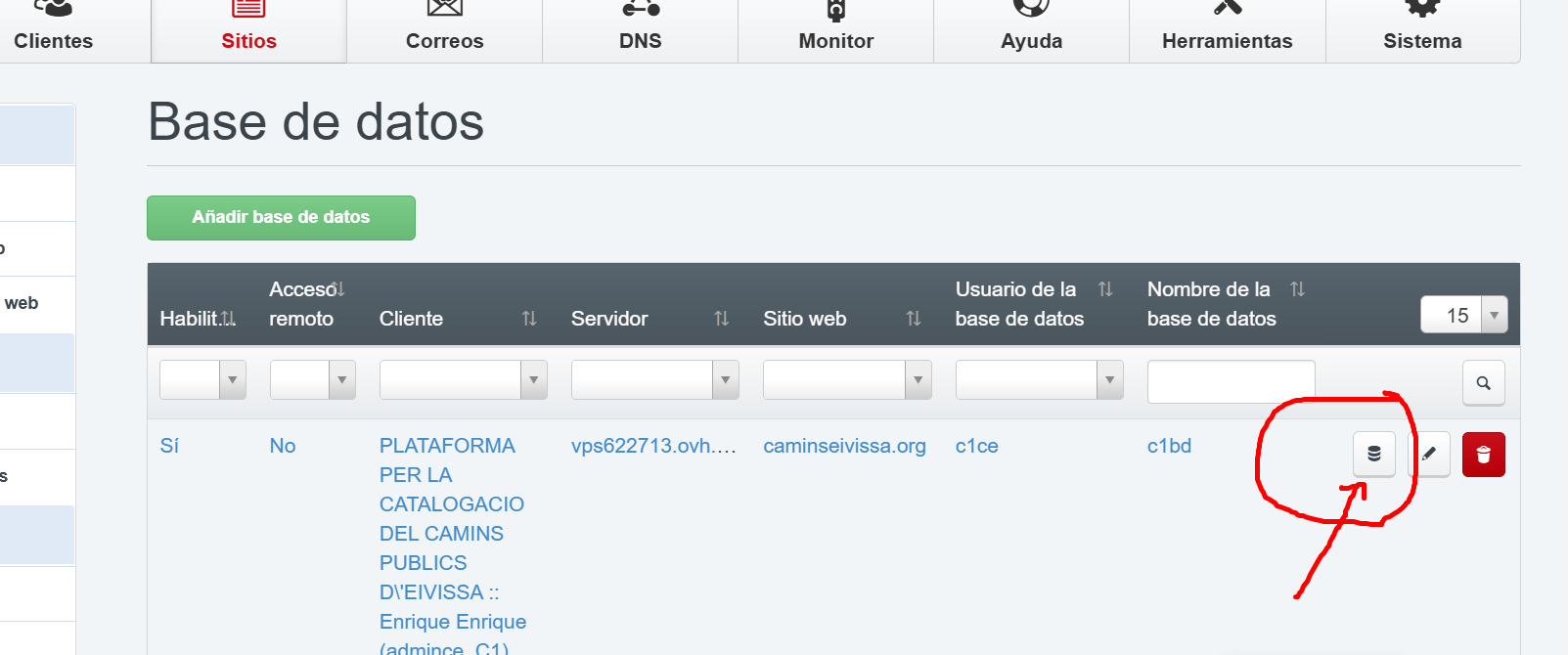Apply the filter with the search magnifier button
The image size is (1568, 655).
pos(1484,383)
